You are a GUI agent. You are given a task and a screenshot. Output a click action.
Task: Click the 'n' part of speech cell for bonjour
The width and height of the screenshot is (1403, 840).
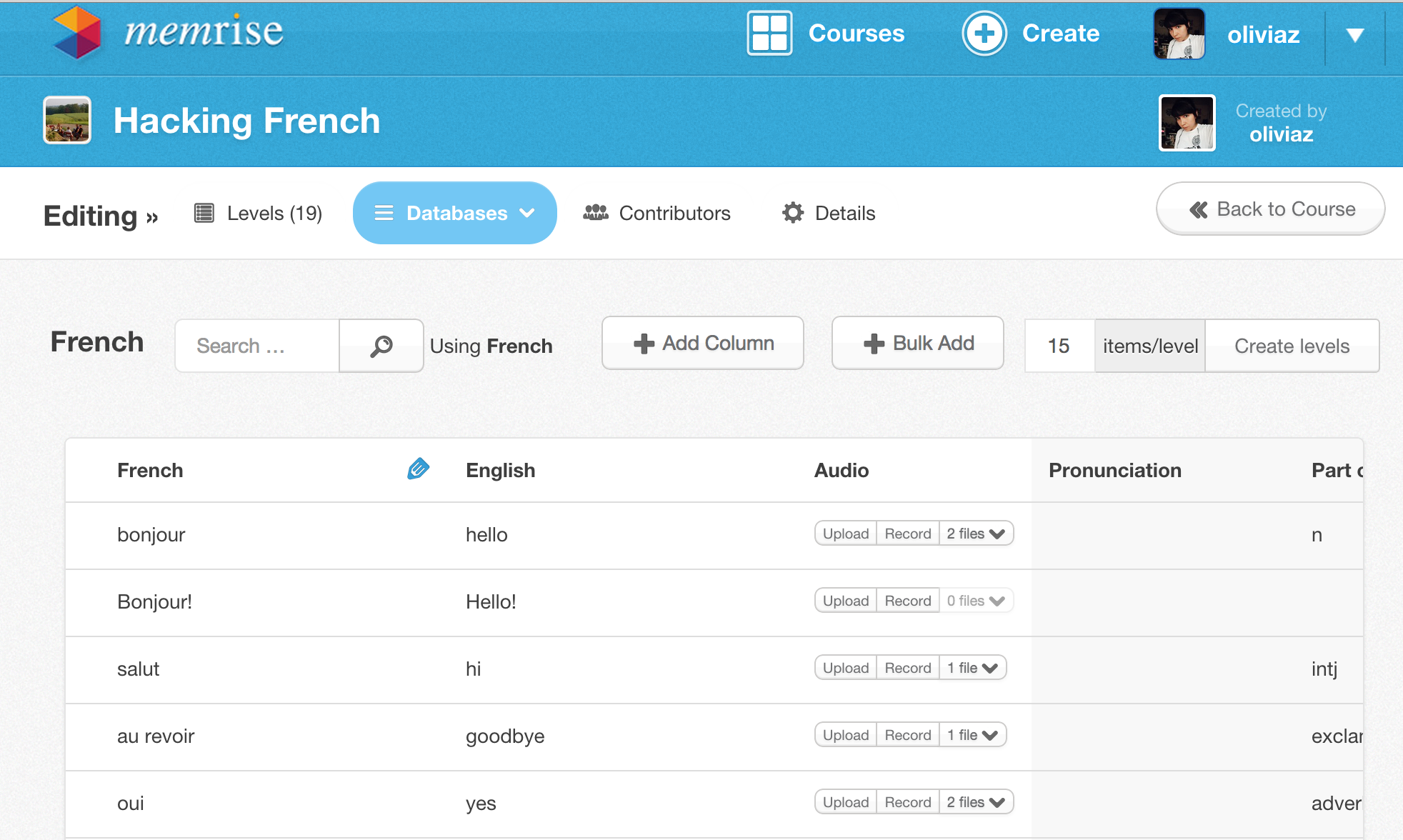pos(1317,536)
